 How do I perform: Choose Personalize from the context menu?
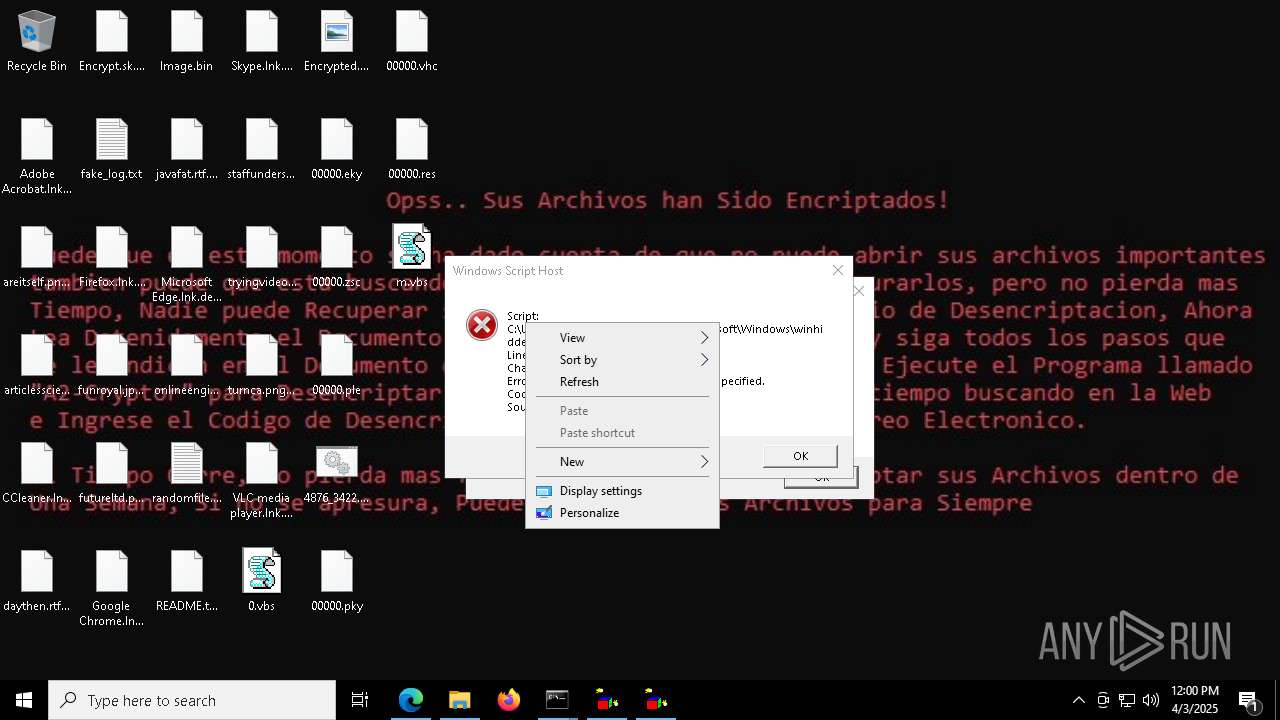[x=622, y=513]
